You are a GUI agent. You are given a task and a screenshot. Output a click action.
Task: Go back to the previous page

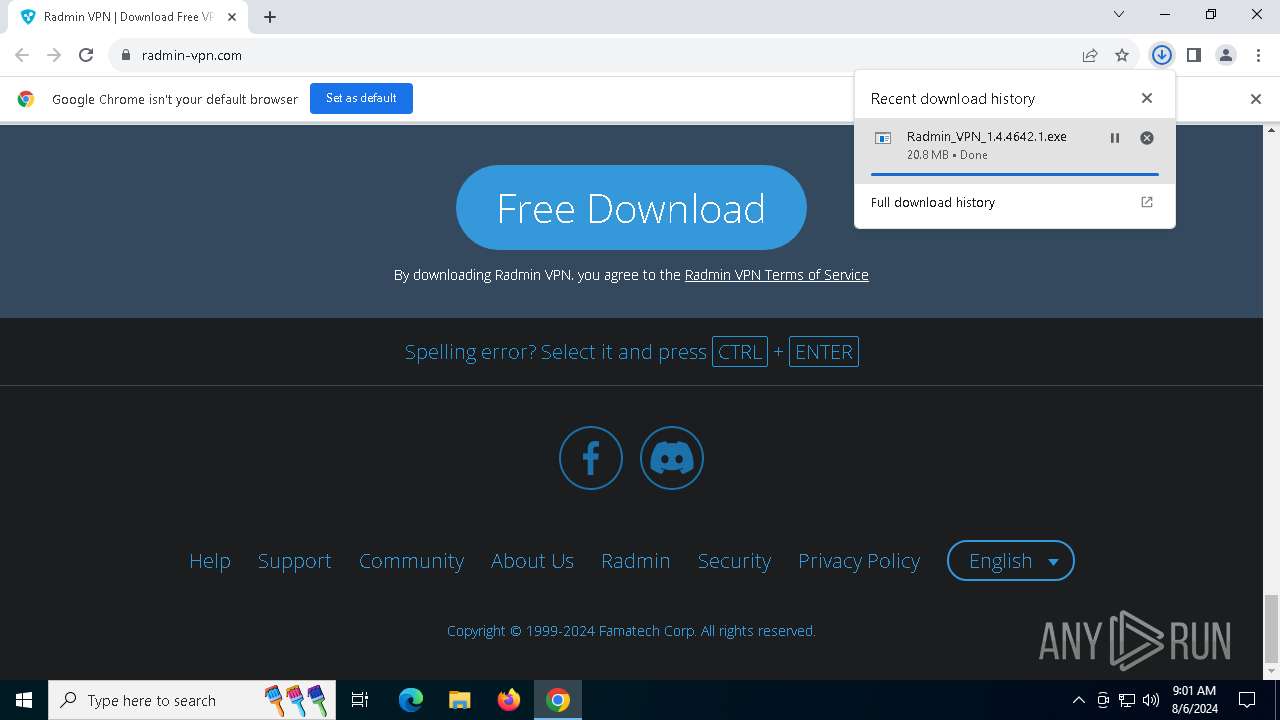[22, 55]
